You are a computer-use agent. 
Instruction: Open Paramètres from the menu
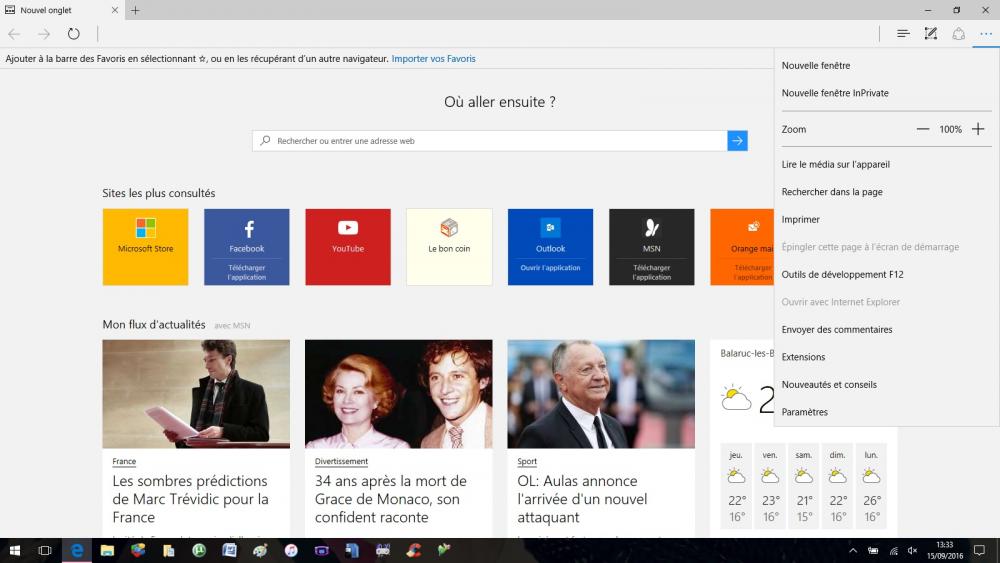tap(805, 412)
